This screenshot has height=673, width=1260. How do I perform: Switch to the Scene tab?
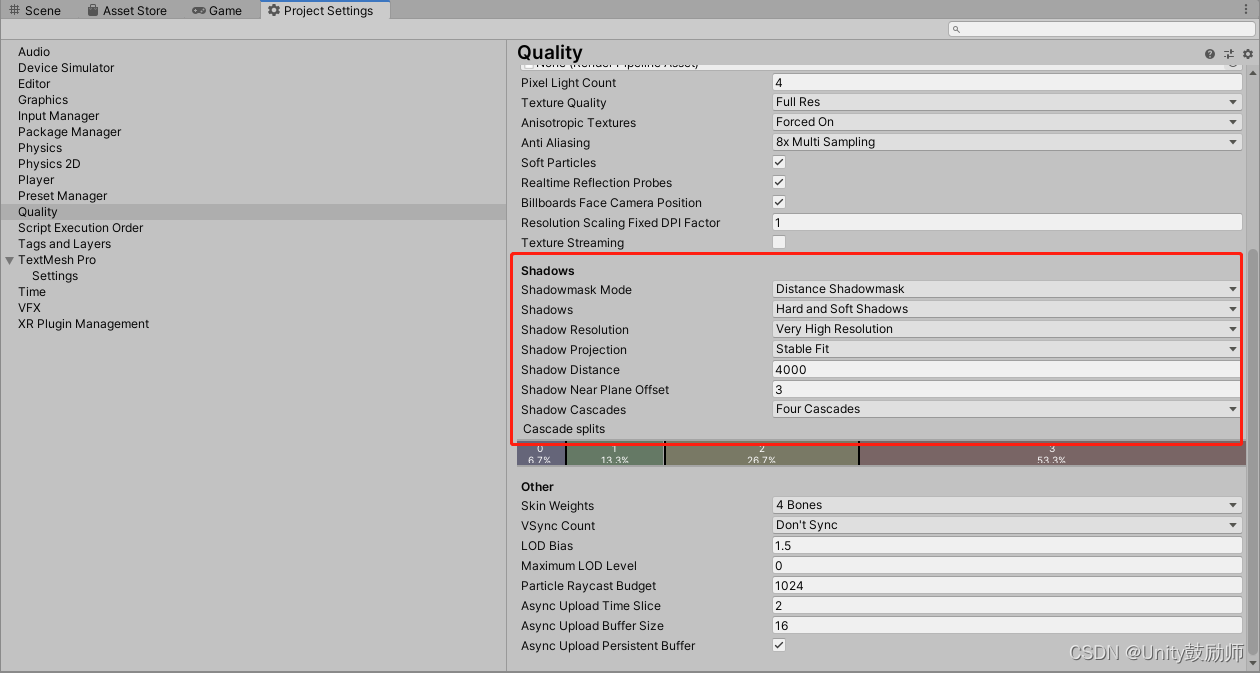tap(36, 10)
